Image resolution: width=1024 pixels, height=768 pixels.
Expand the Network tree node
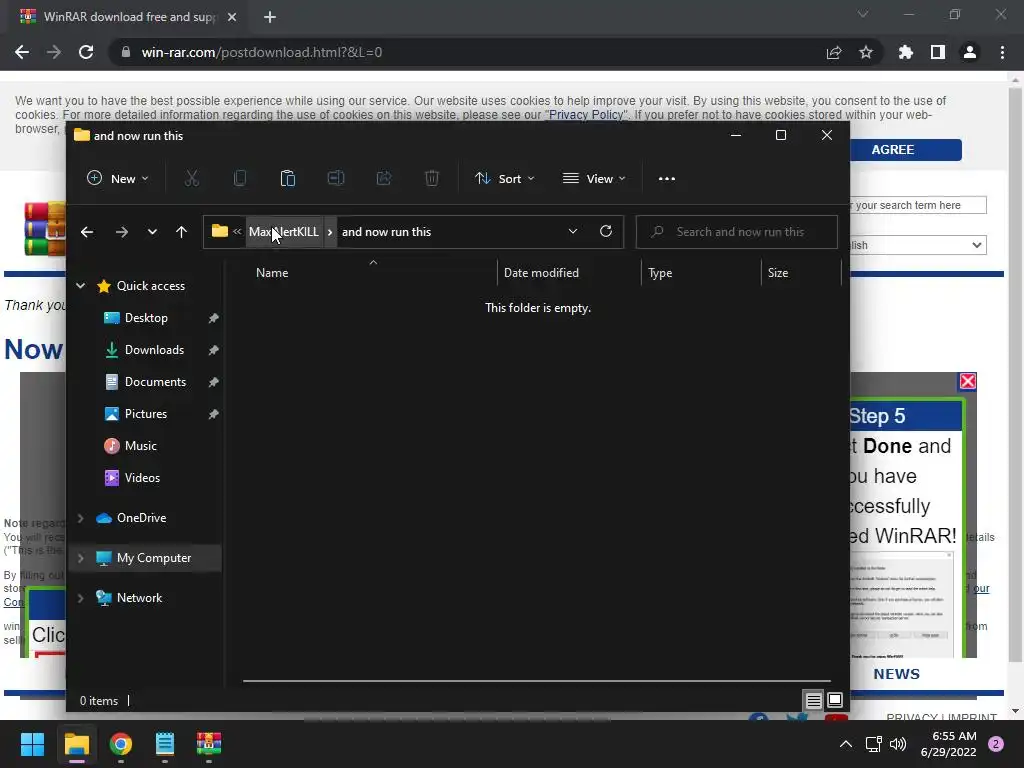[x=81, y=598]
